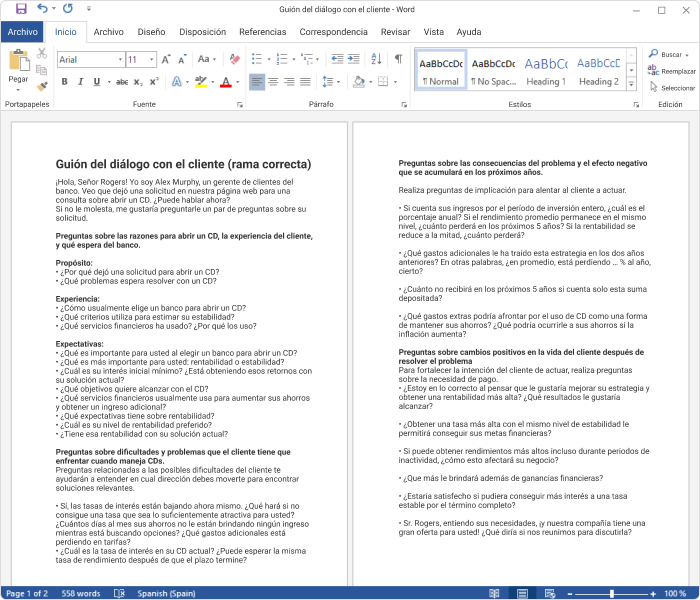The image size is (700, 600).
Task: Apply the Heading 1 style
Action: [545, 70]
